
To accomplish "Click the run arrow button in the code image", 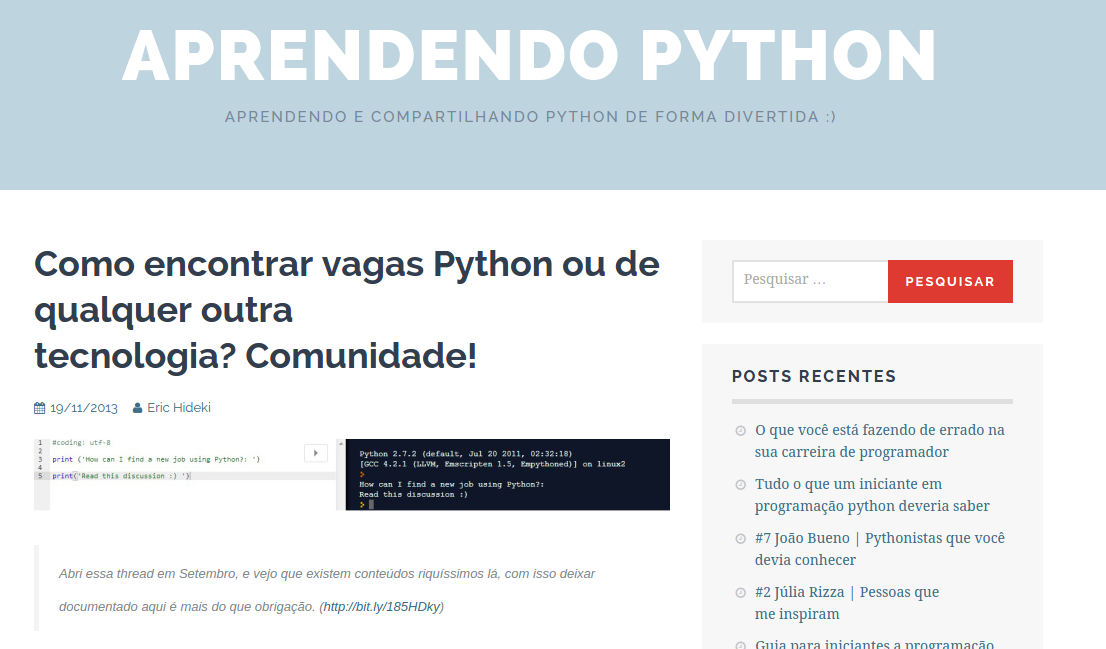I will [x=316, y=453].
